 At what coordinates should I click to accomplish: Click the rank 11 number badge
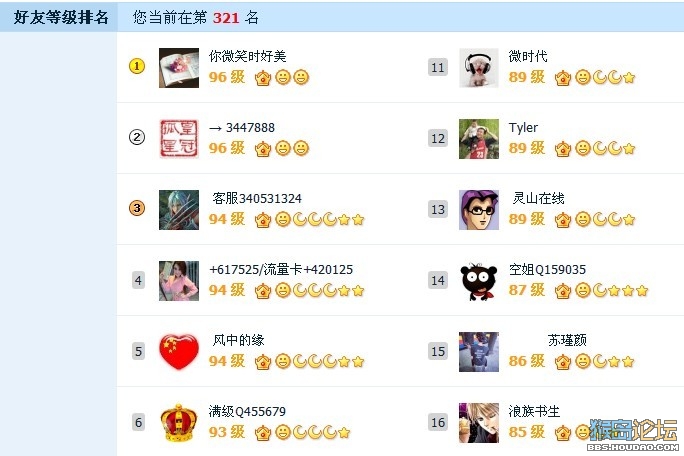pyautogui.click(x=438, y=67)
